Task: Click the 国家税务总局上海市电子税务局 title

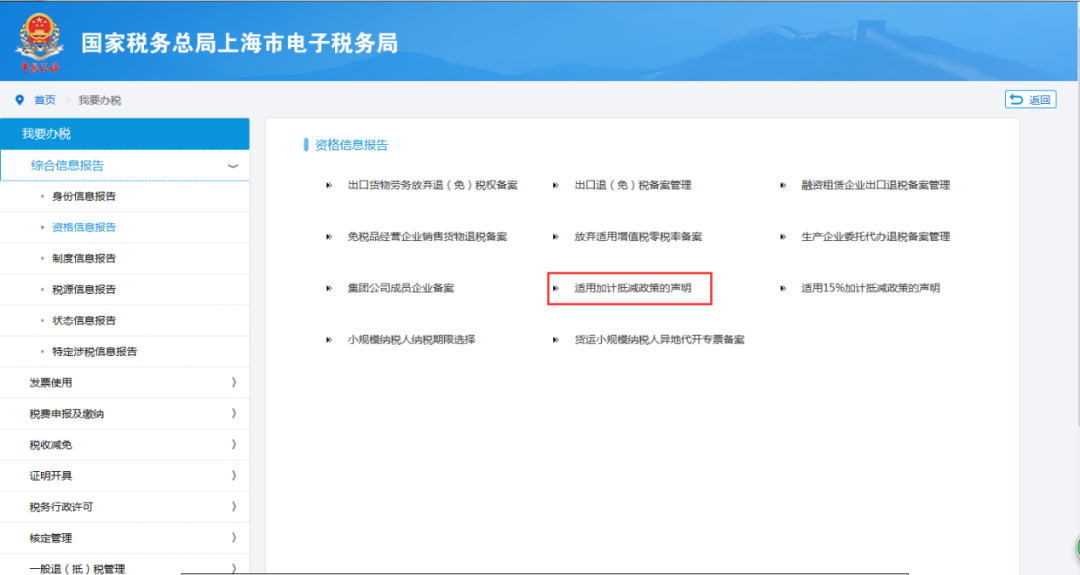Action: (240, 43)
